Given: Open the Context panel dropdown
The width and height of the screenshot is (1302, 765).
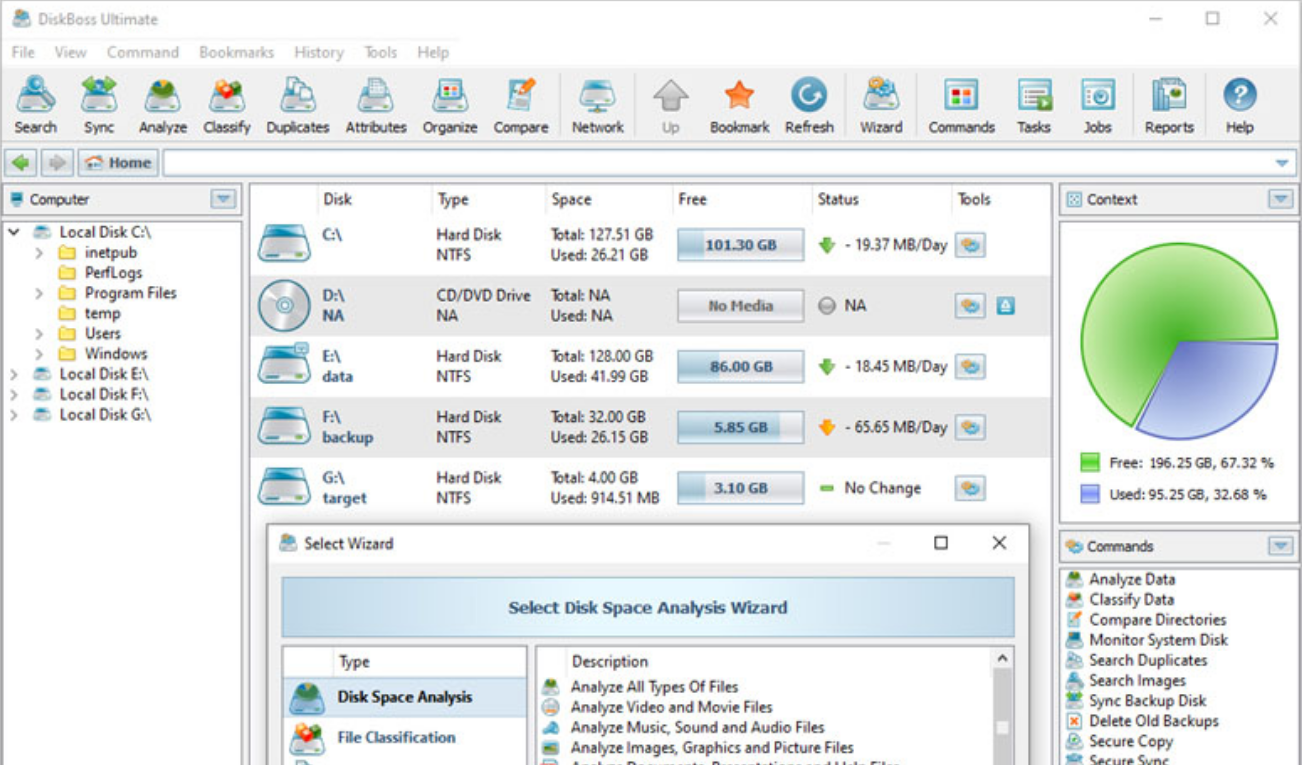Looking at the screenshot, I should 1283,199.
